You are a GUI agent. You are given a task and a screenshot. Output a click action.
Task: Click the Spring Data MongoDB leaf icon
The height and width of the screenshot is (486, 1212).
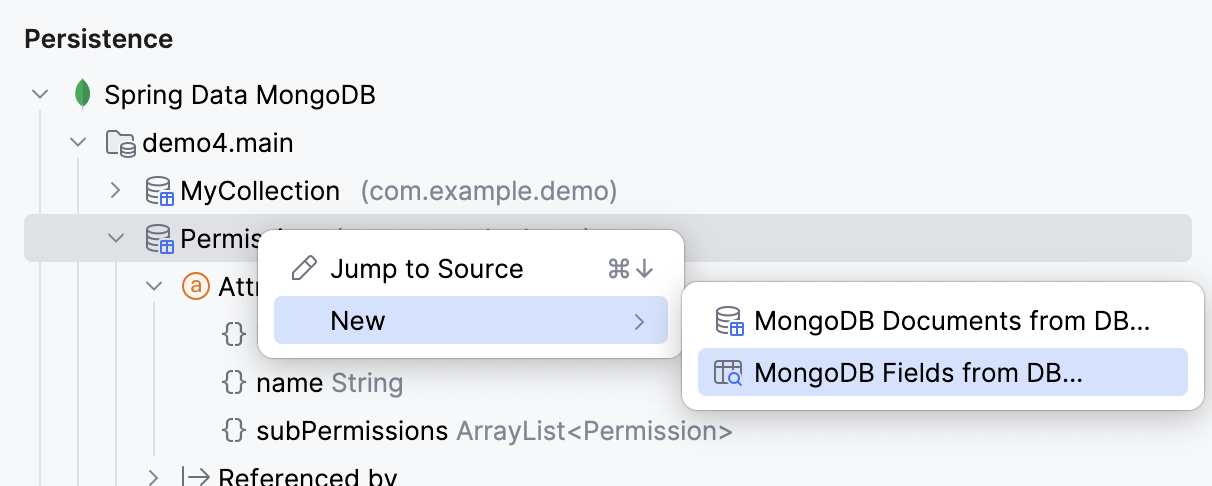tap(82, 96)
